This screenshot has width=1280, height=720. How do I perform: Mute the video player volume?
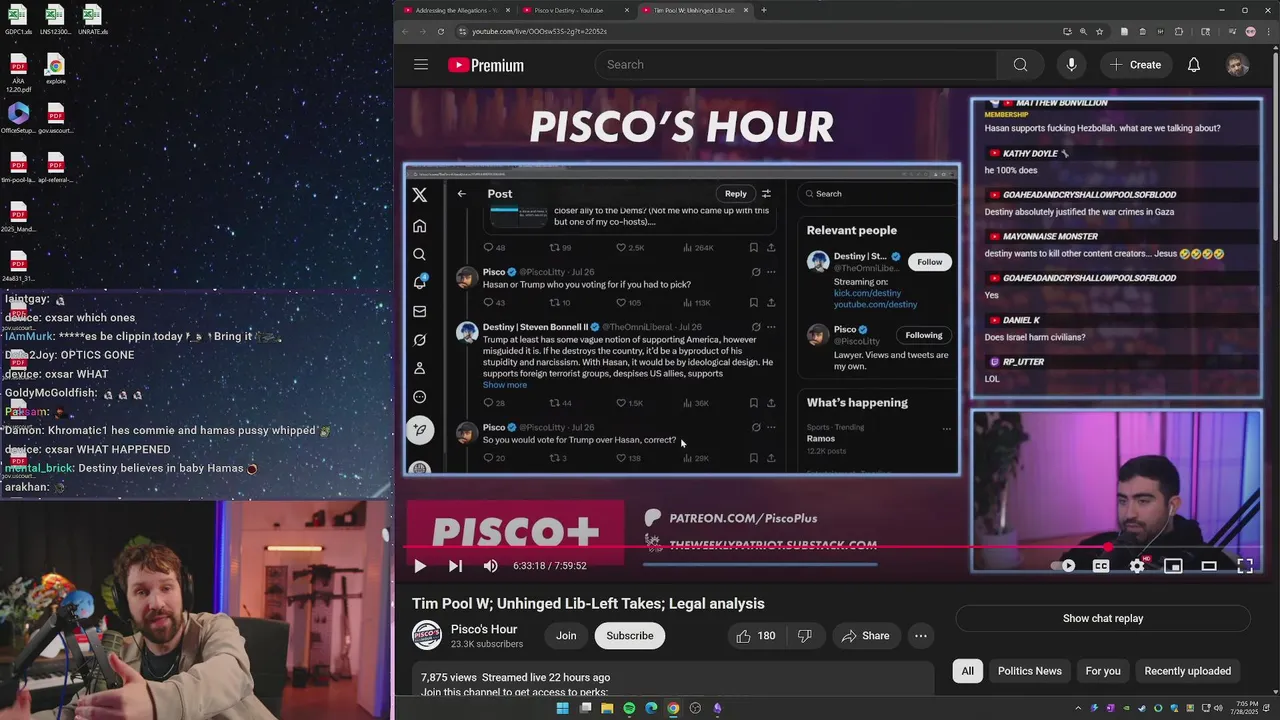coord(490,566)
